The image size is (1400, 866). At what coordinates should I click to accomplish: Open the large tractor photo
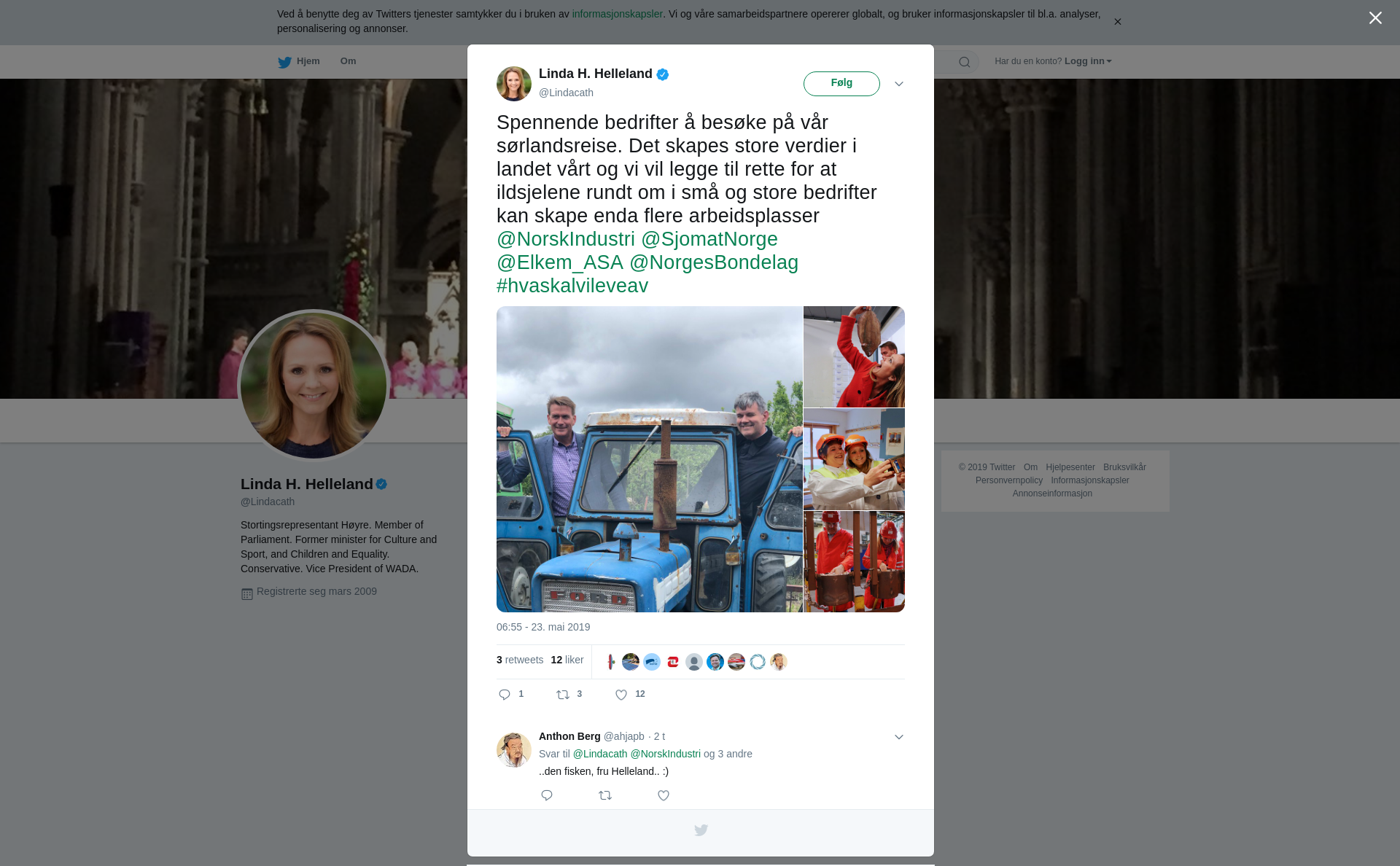coord(649,459)
